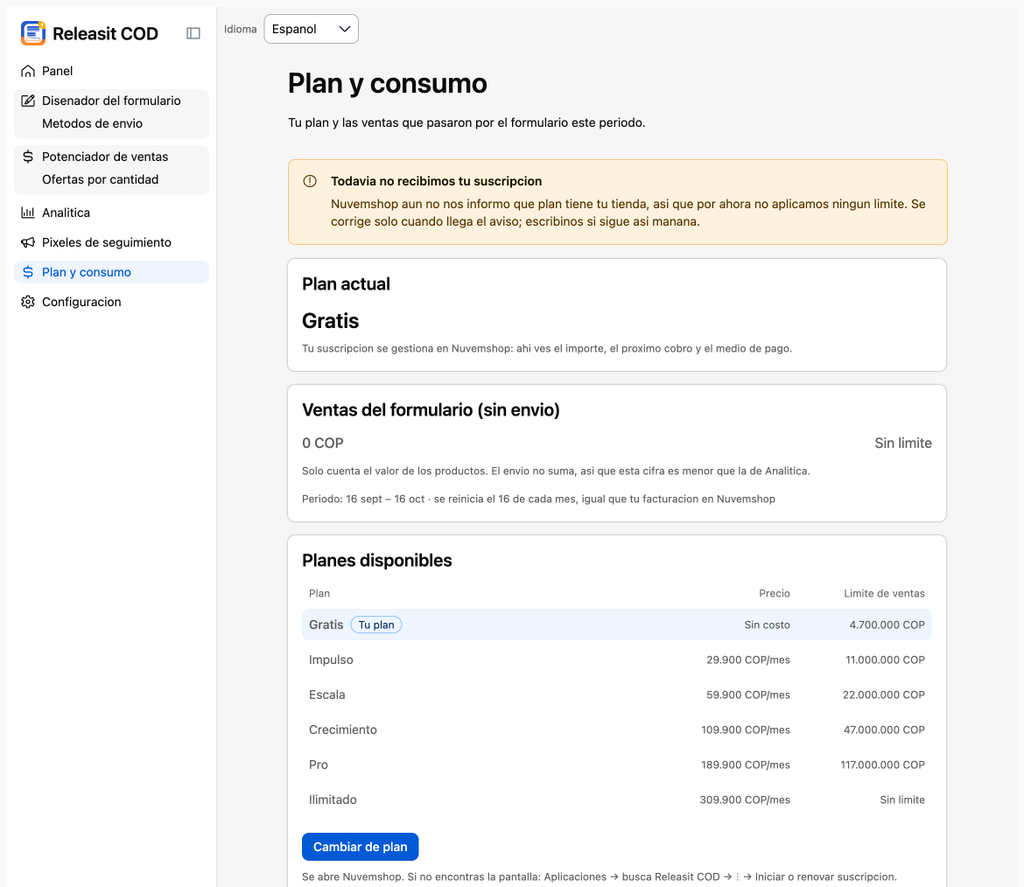Click the Tu plan badge
This screenshot has height=887, width=1024.
tap(376, 625)
